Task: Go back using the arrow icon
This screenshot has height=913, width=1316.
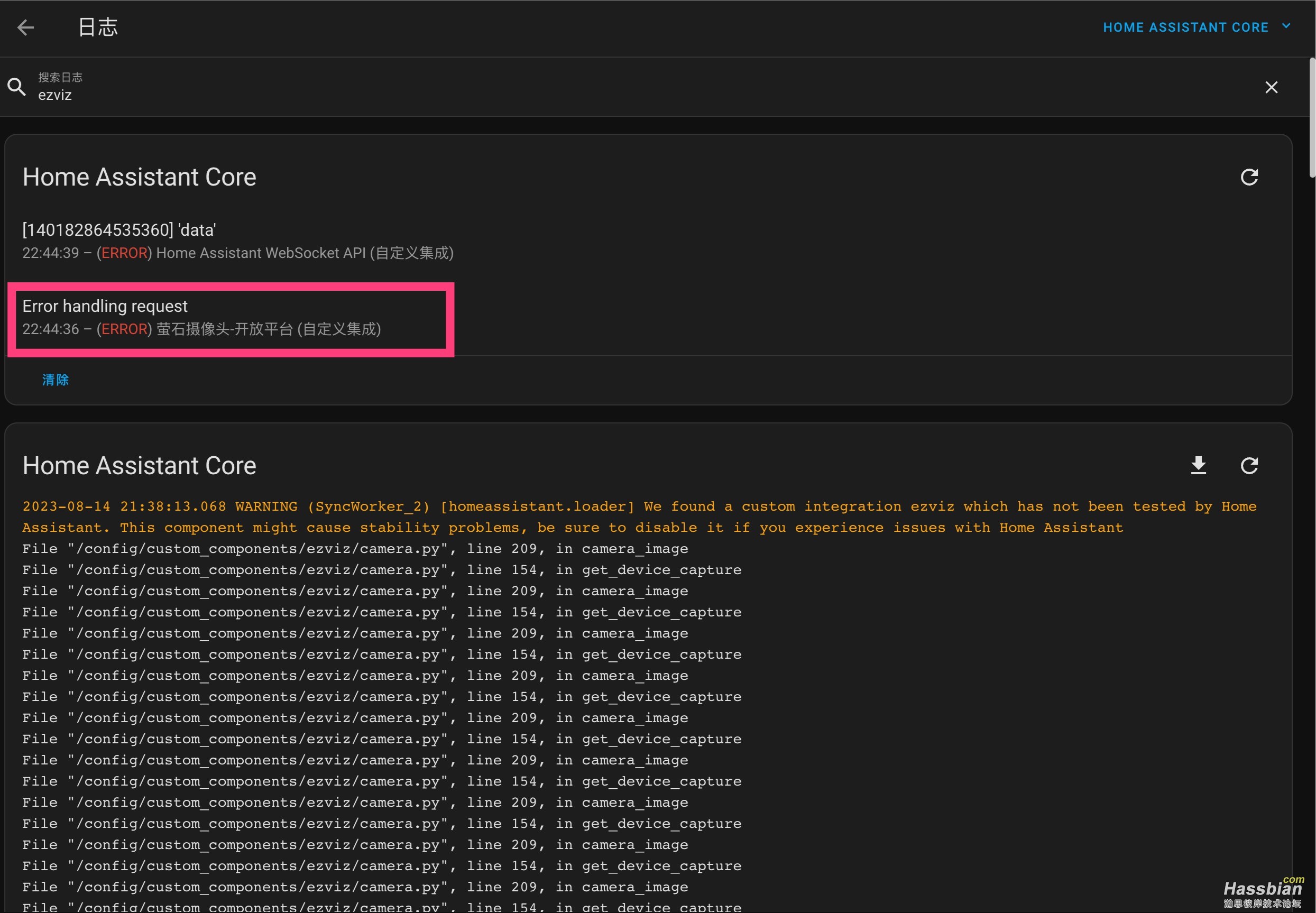Action: [26, 27]
